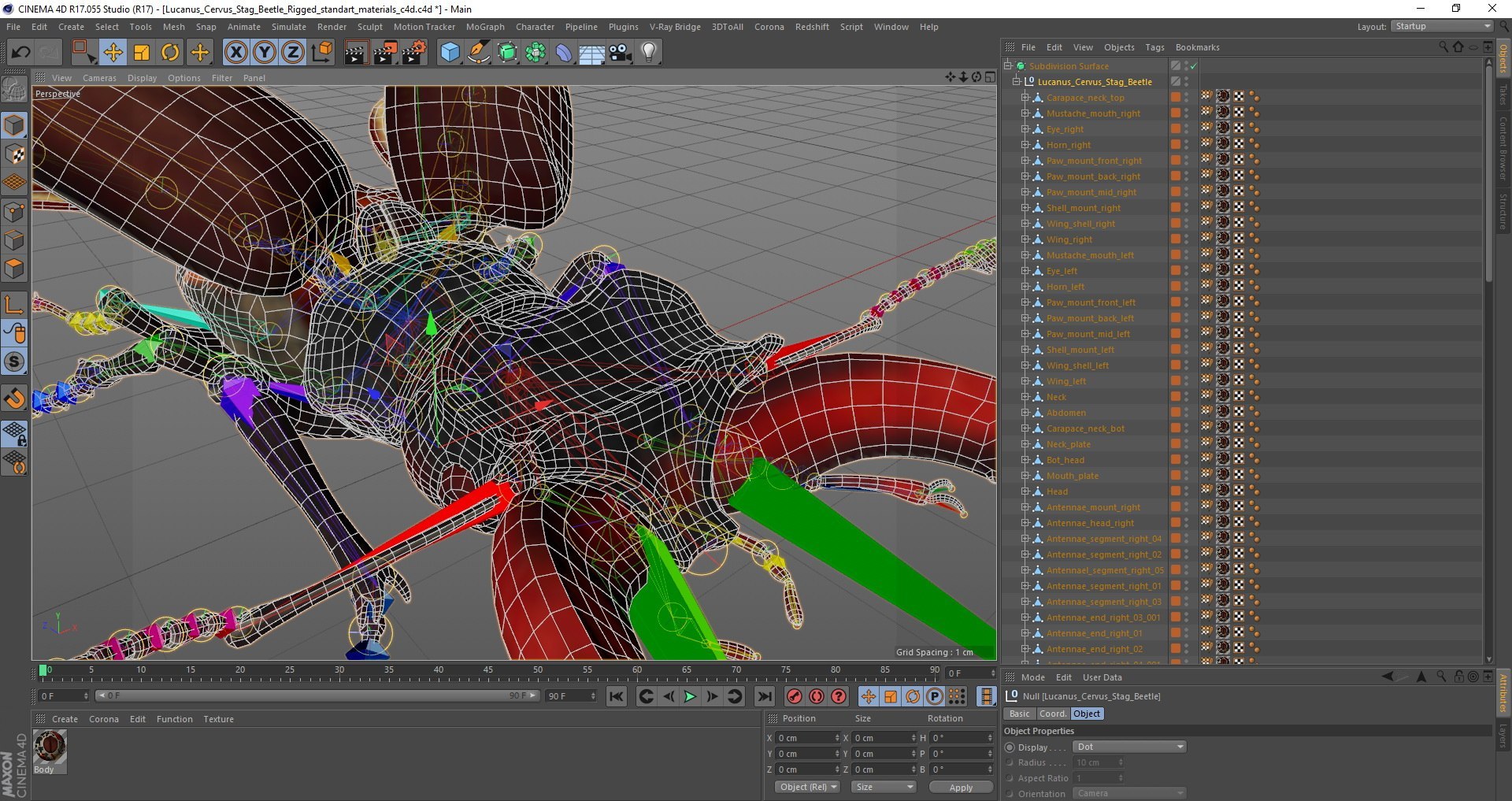Click the Mustache_mouth_right orange layer swatch
1512x801 pixels.
click(1175, 113)
